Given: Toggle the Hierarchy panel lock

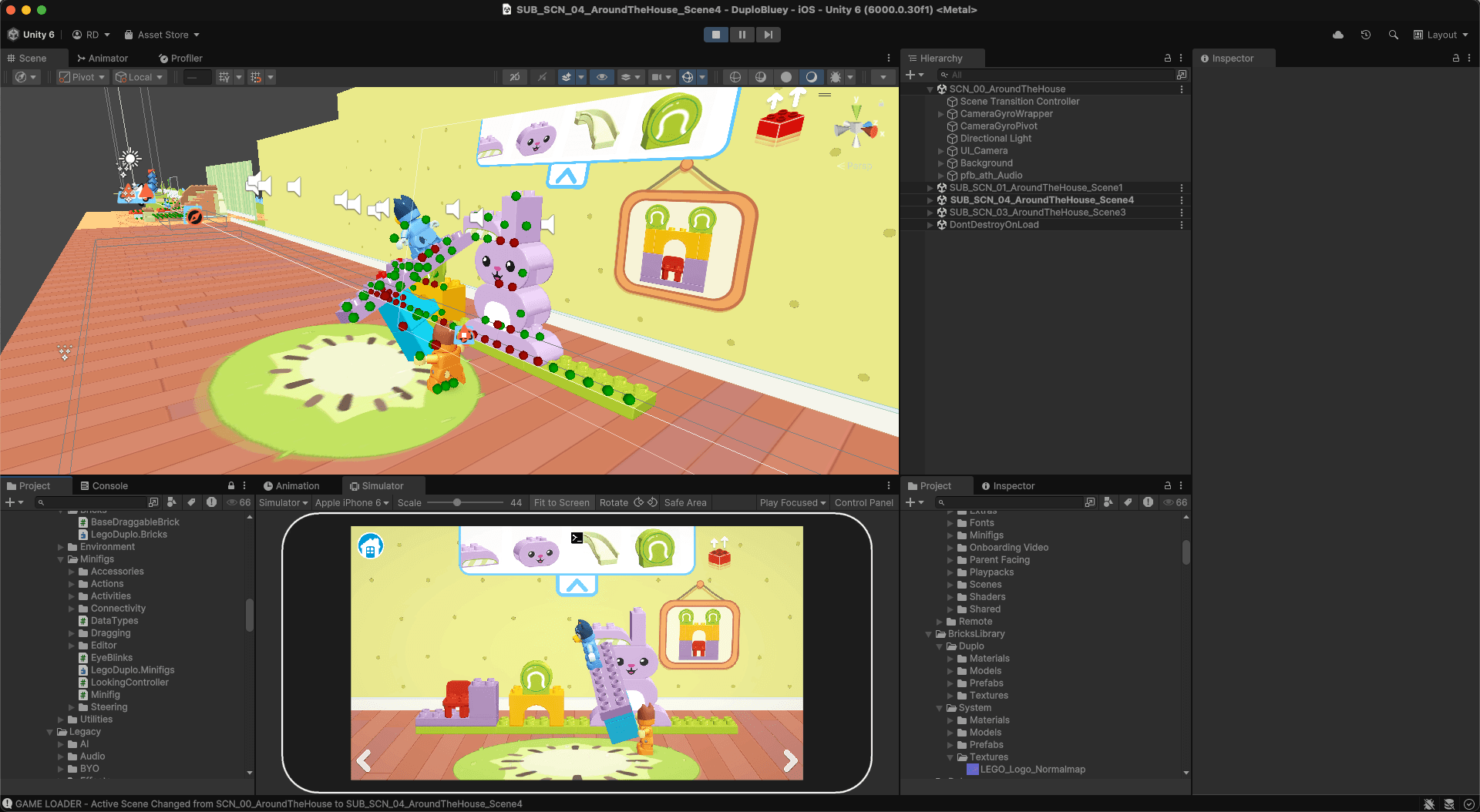Looking at the screenshot, I should [x=1167, y=59].
